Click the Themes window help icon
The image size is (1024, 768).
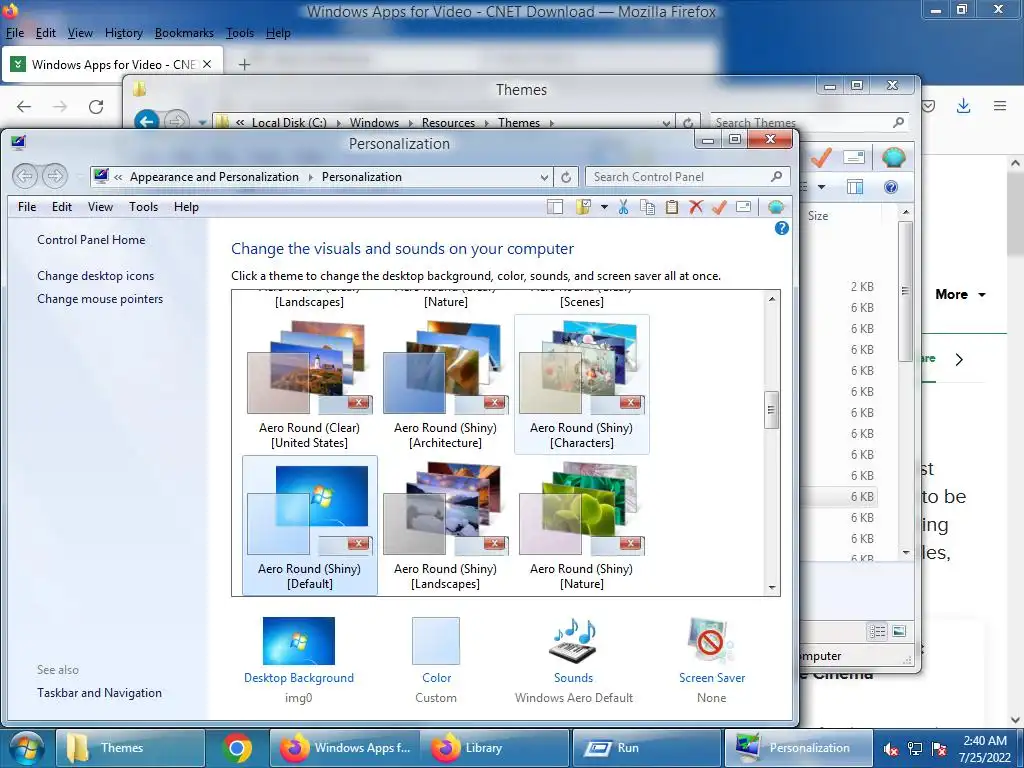[x=891, y=187]
